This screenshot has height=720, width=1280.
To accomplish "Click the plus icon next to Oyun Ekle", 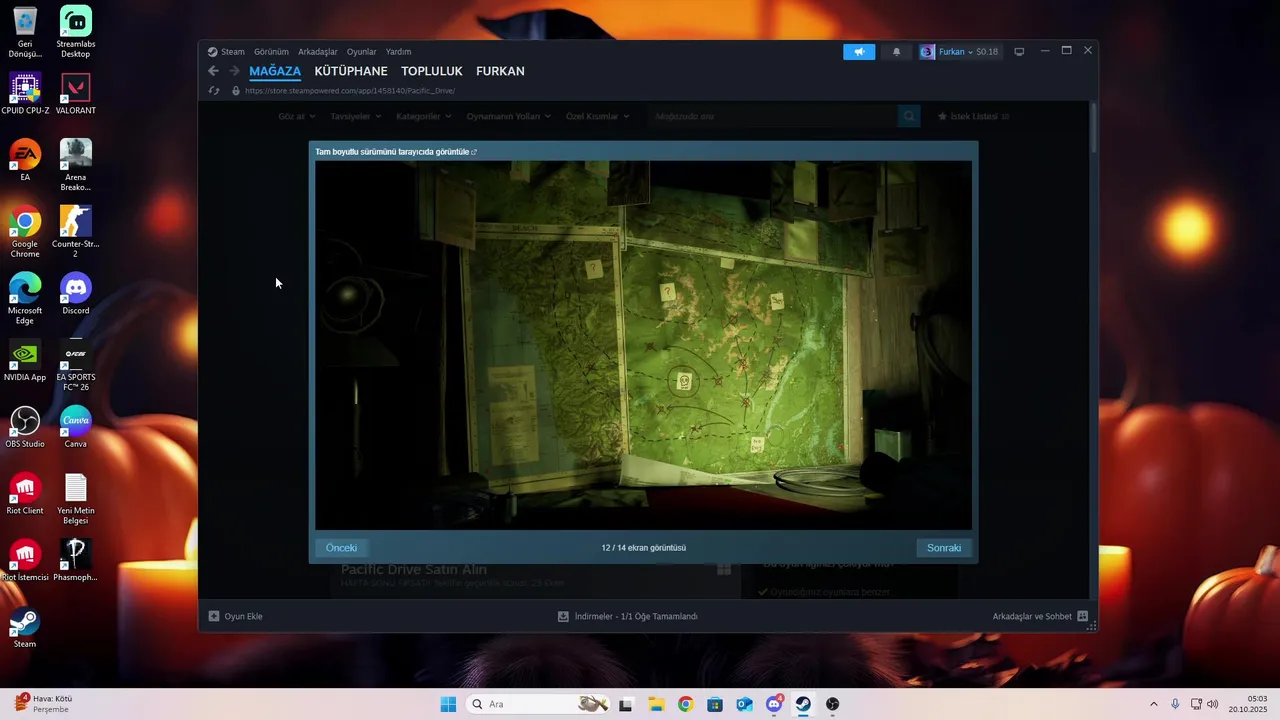I will pyautogui.click(x=213, y=617).
